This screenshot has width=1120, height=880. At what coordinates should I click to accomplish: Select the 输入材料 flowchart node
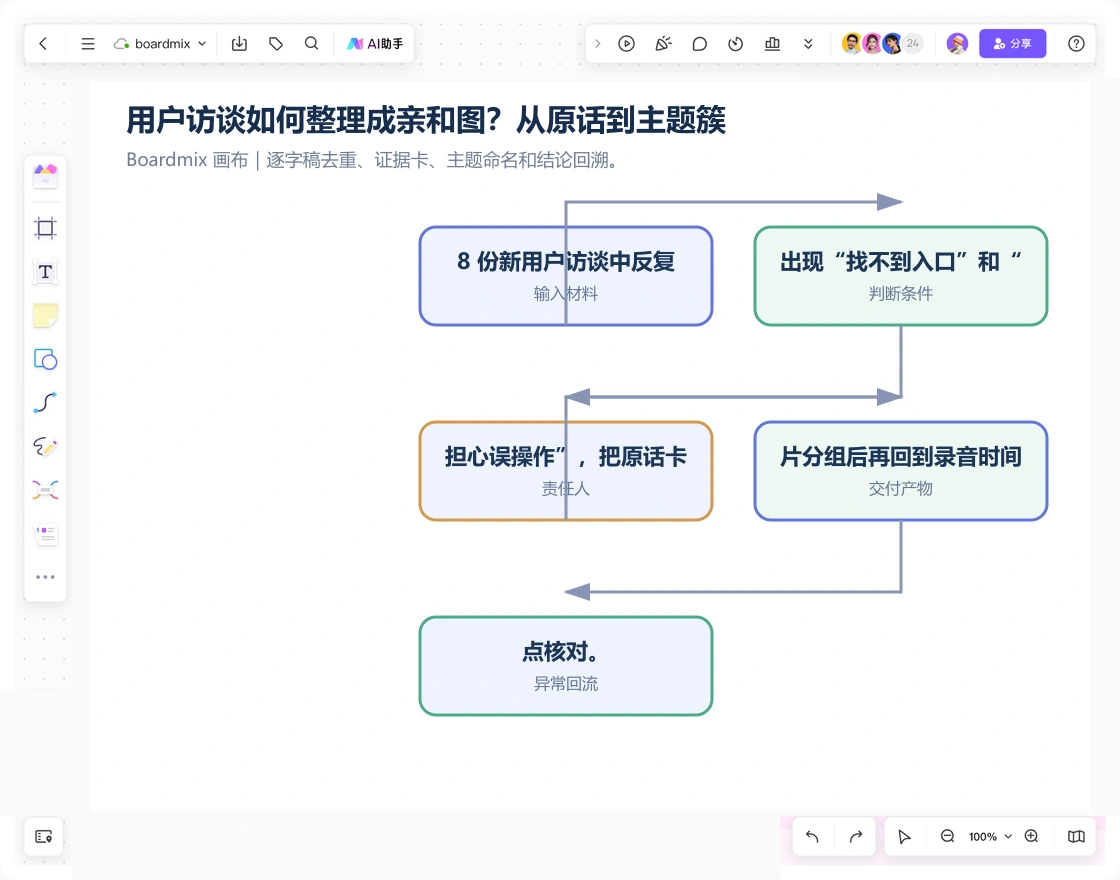(566, 276)
